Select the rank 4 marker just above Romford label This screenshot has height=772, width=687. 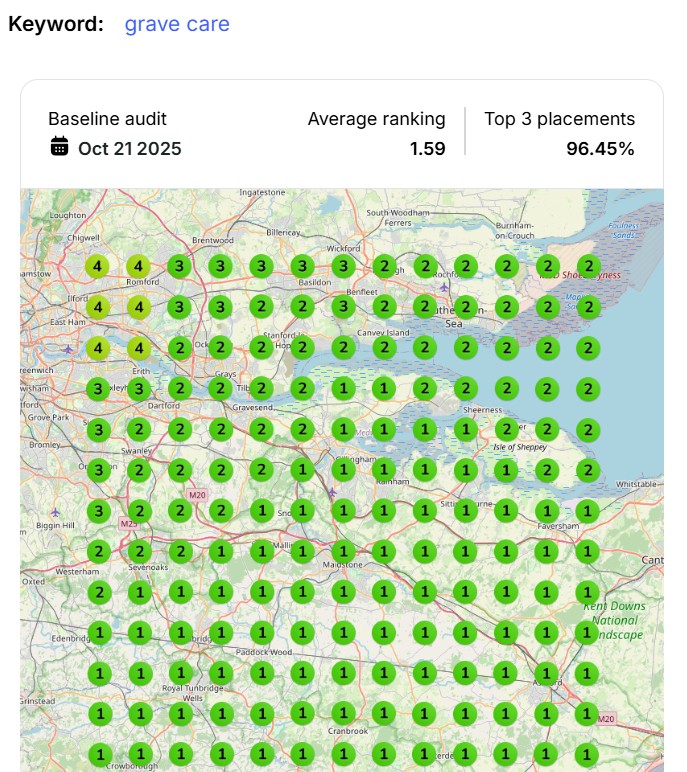coord(138,266)
